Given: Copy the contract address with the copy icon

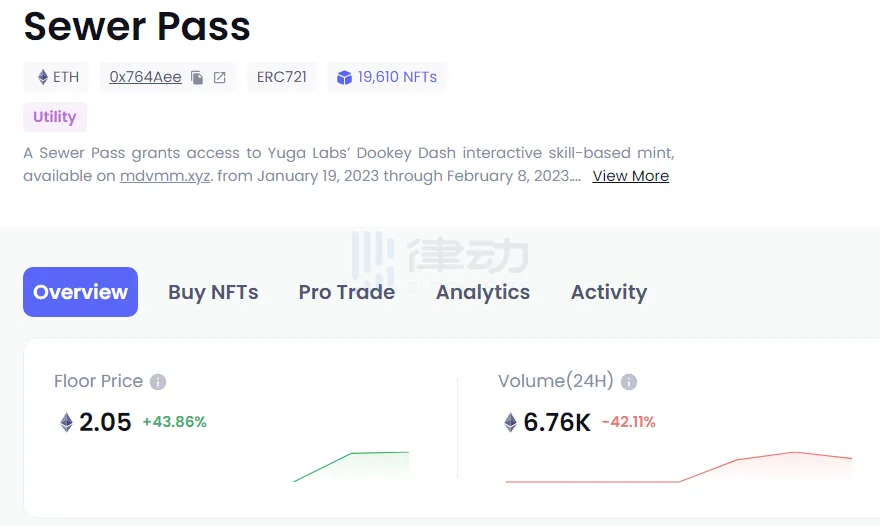Looking at the screenshot, I should [197, 77].
